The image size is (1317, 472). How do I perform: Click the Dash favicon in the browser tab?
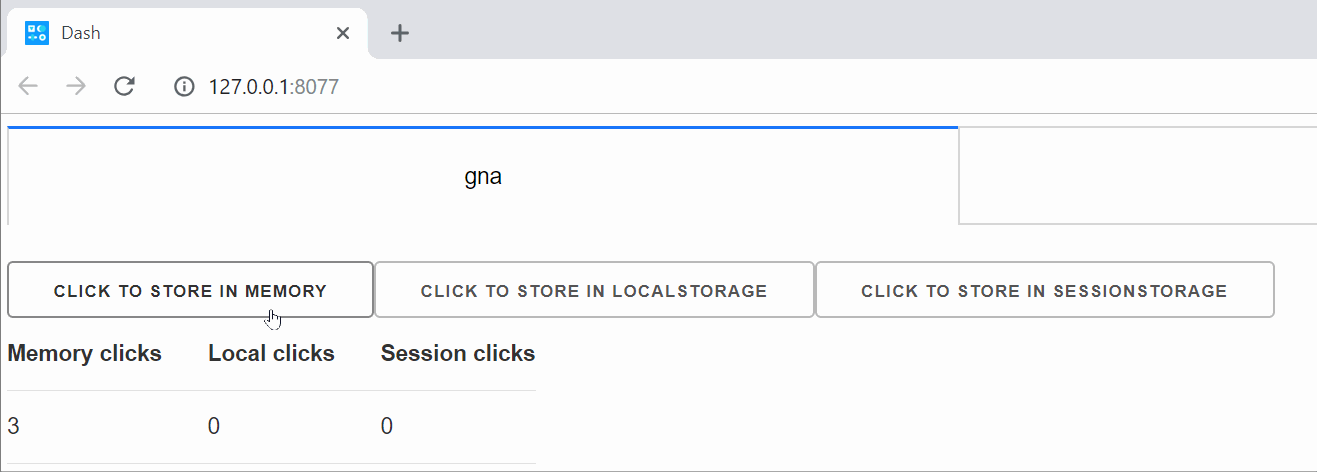point(37,33)
